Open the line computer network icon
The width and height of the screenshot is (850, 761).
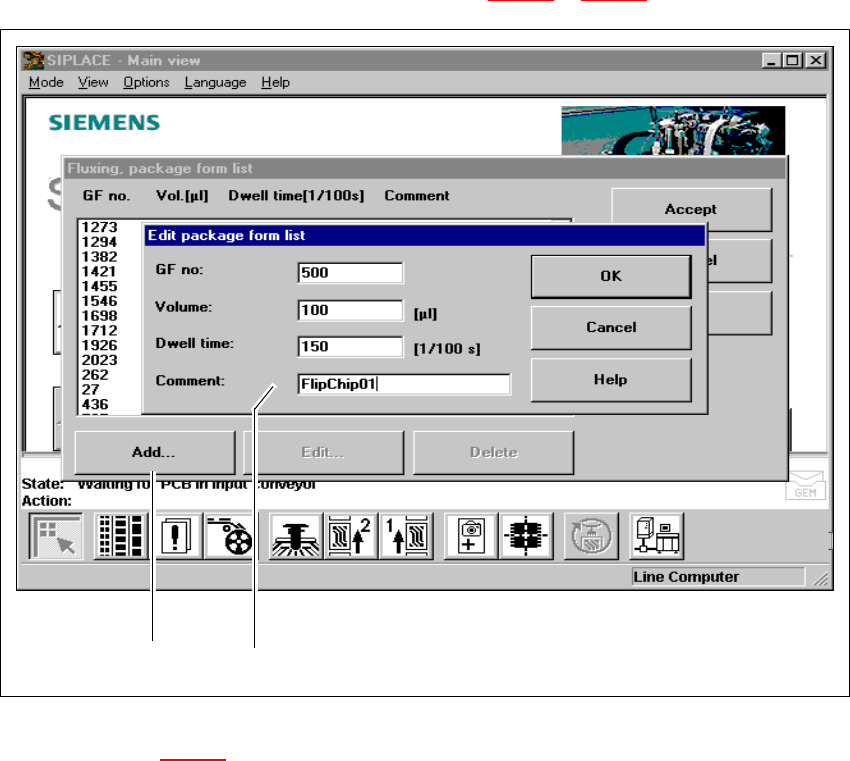656,536
